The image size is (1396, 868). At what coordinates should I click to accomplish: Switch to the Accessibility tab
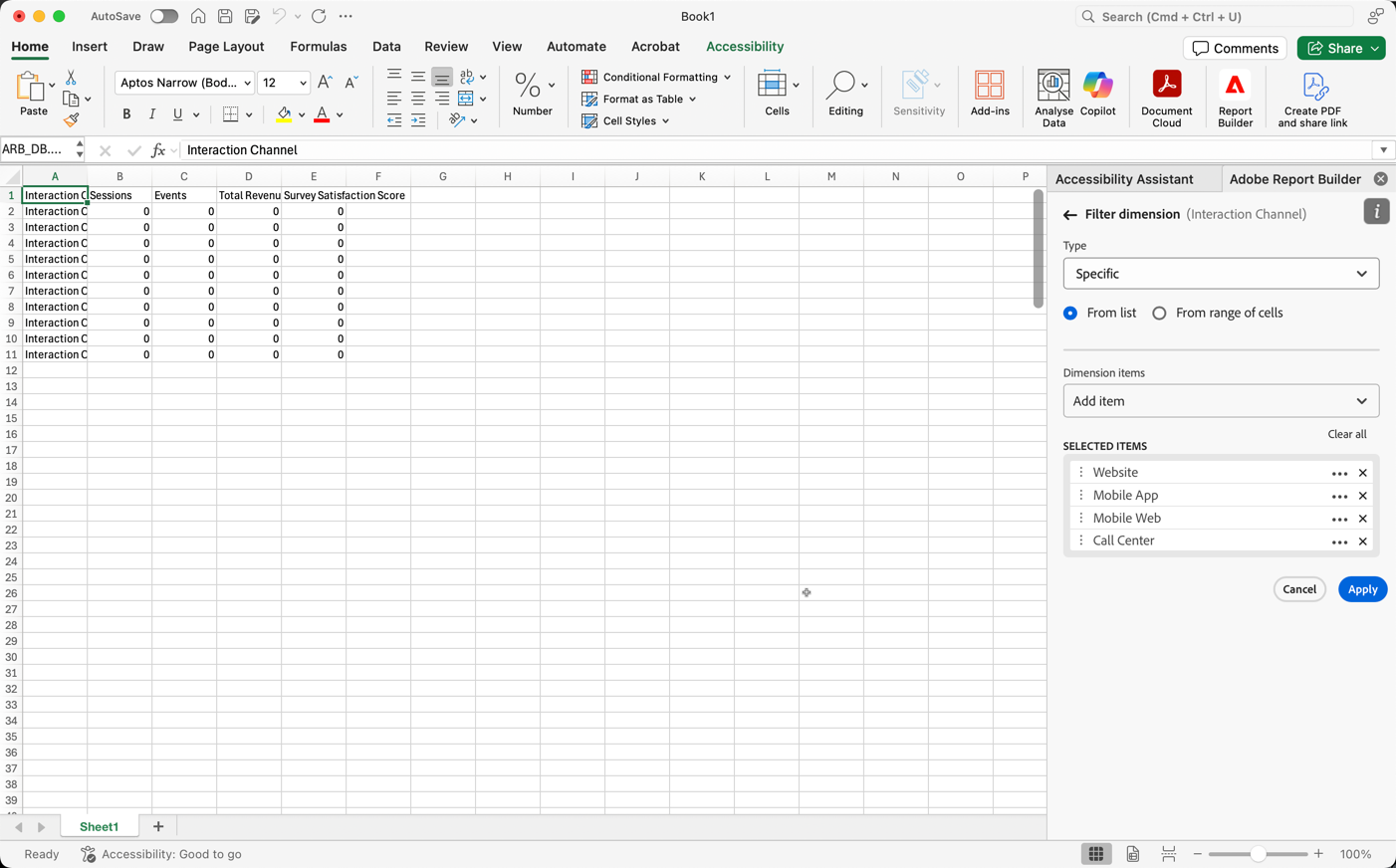[x=745, y=47]
